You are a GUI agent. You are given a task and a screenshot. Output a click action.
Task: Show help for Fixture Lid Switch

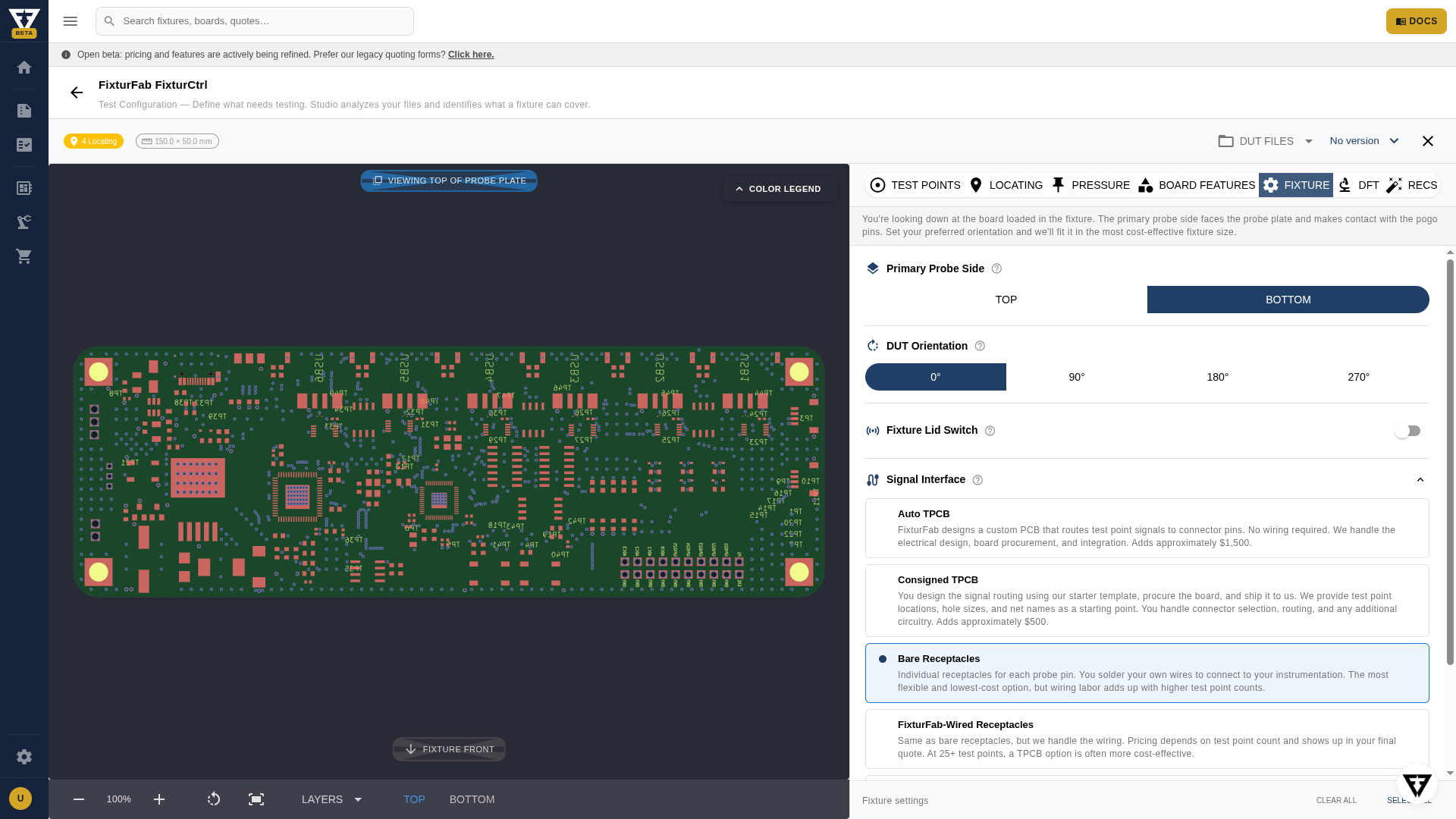coord(990,431)
